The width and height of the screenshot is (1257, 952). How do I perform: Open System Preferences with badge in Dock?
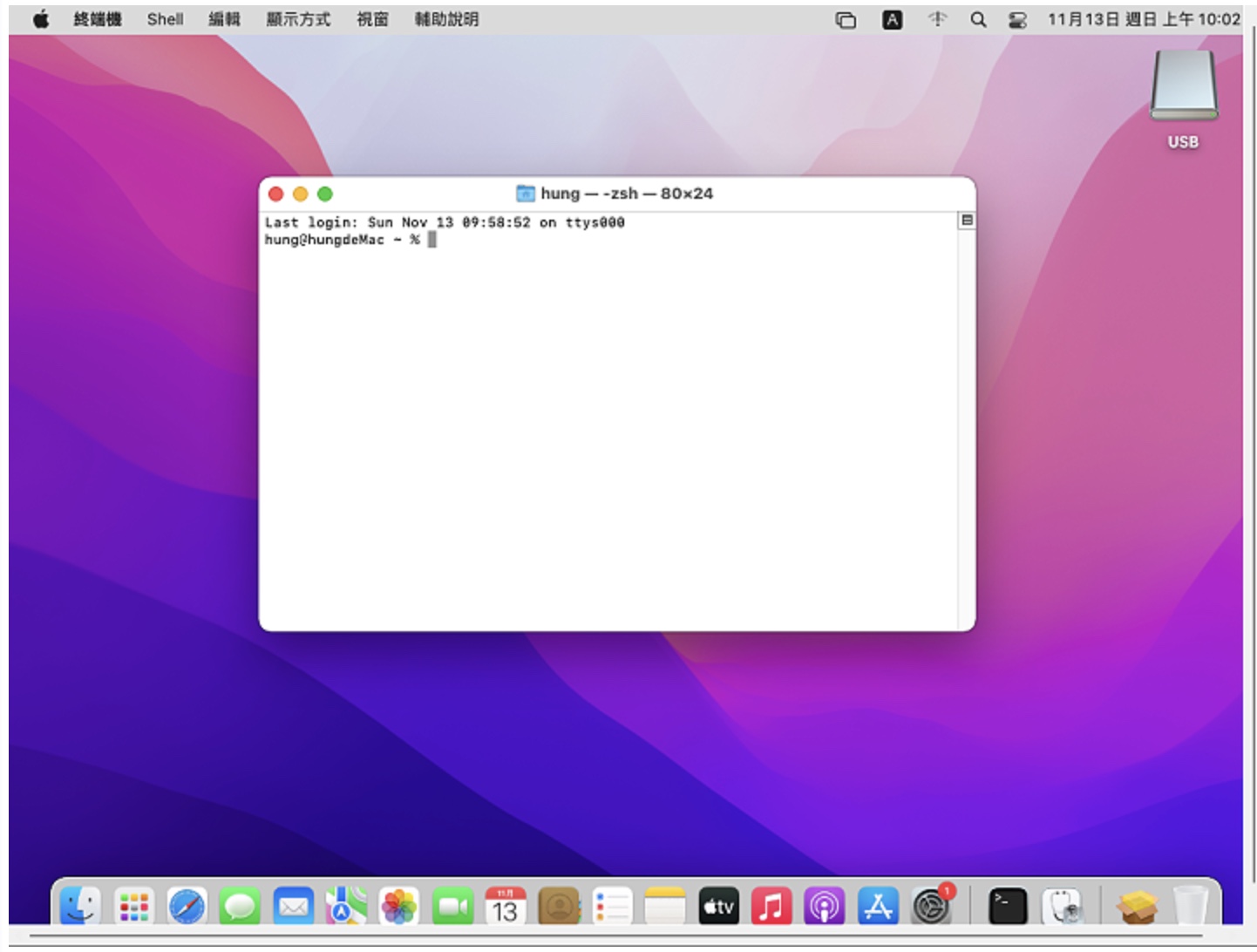[x=932, y=907]
